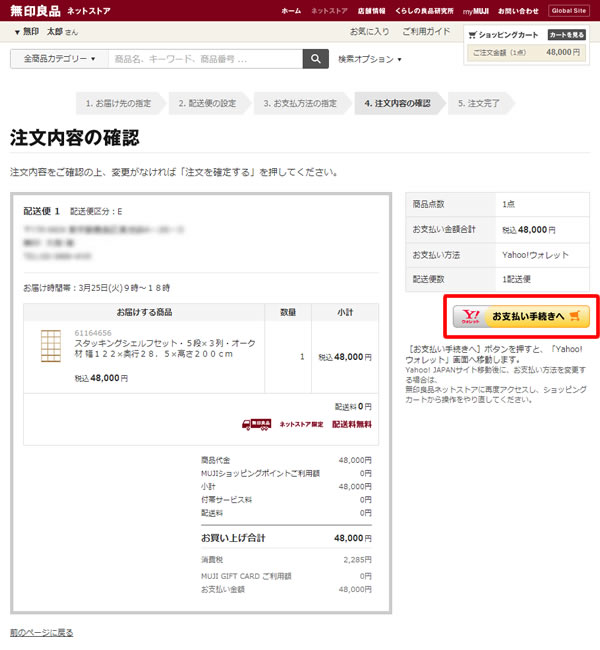
Task: Open お気に入り favorites
Action: point(369,32)
